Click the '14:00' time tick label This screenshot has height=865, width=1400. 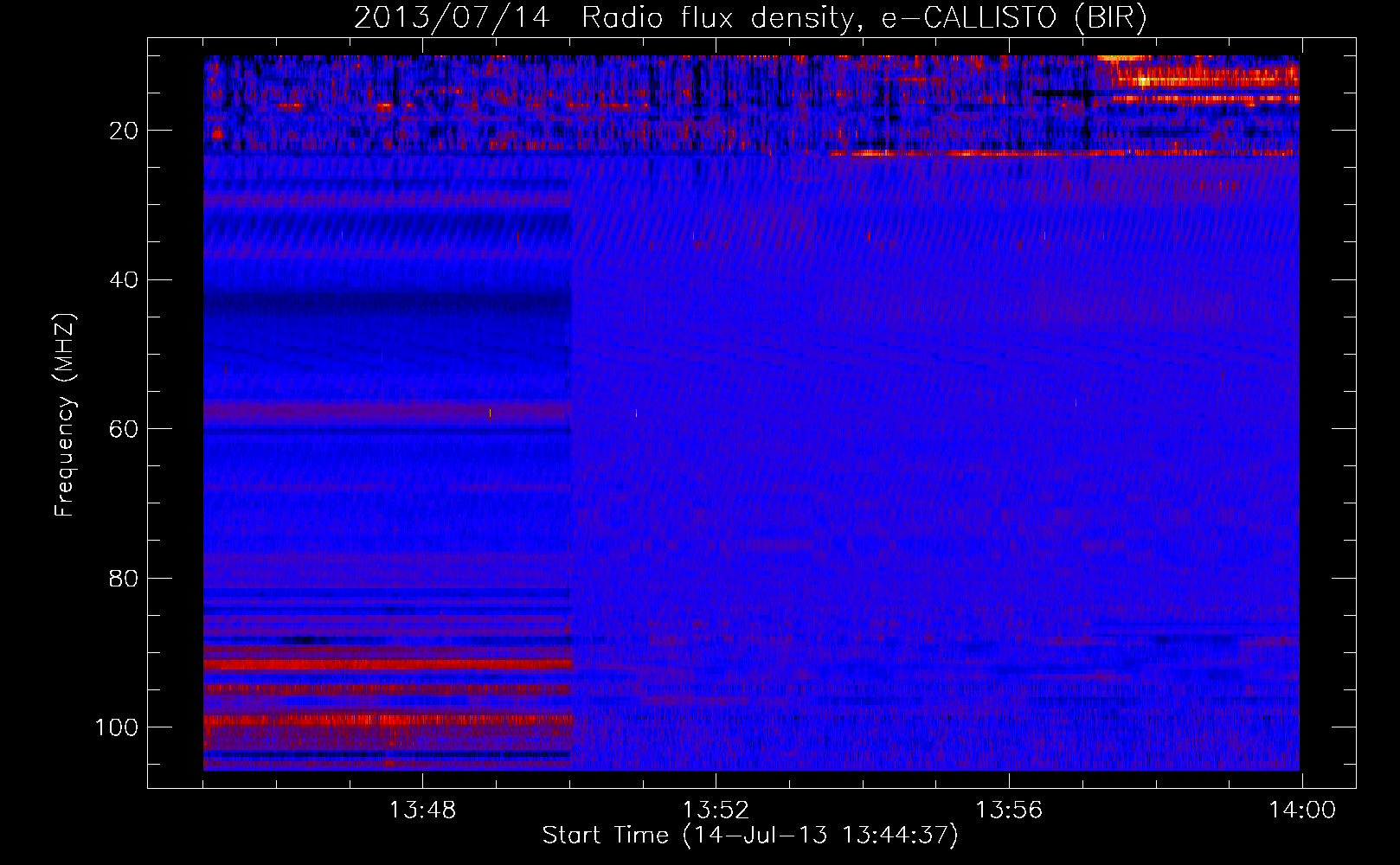pyautogui.click(x=1302, y=811)
